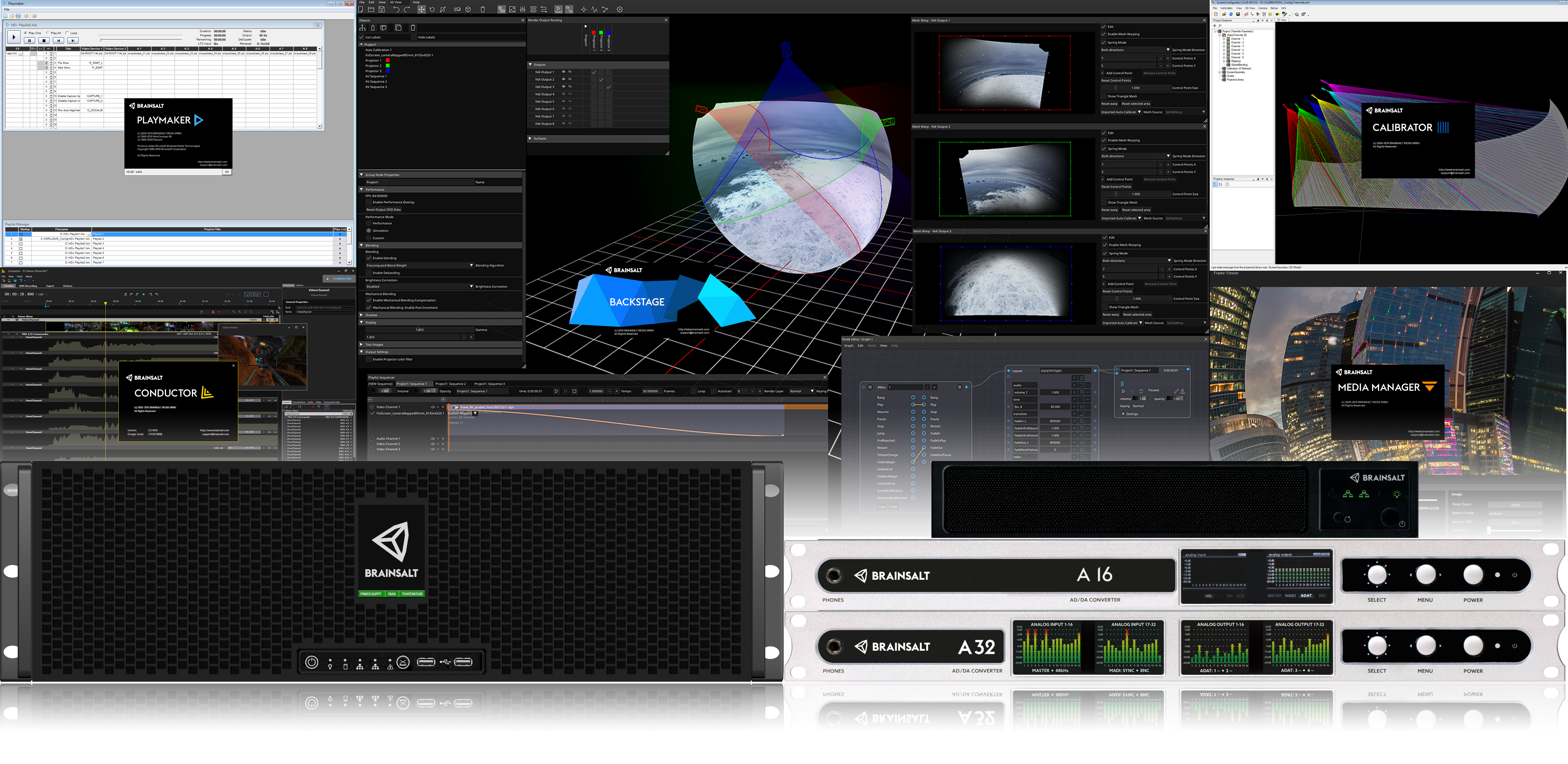Select the move tool in Backstage toolbar
Screen dimensions: 1568x764
[x=421, y=9]
